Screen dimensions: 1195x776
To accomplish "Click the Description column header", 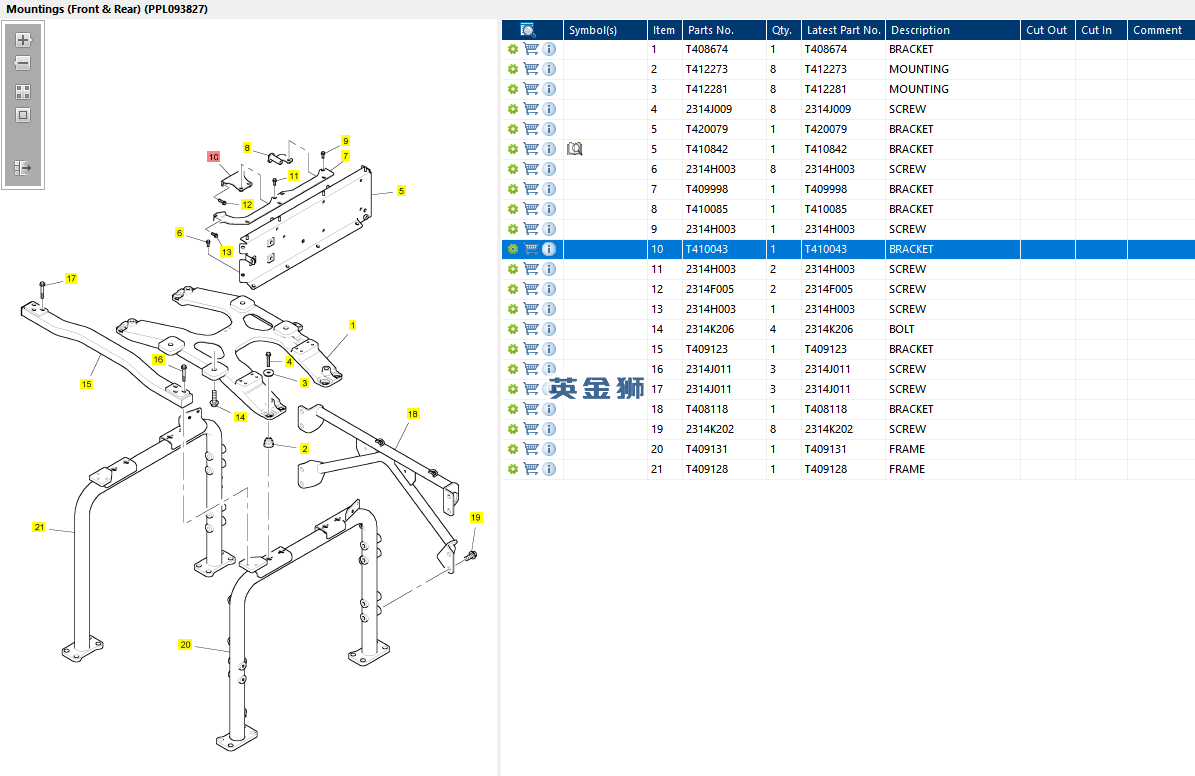I will tap(920, 30).
